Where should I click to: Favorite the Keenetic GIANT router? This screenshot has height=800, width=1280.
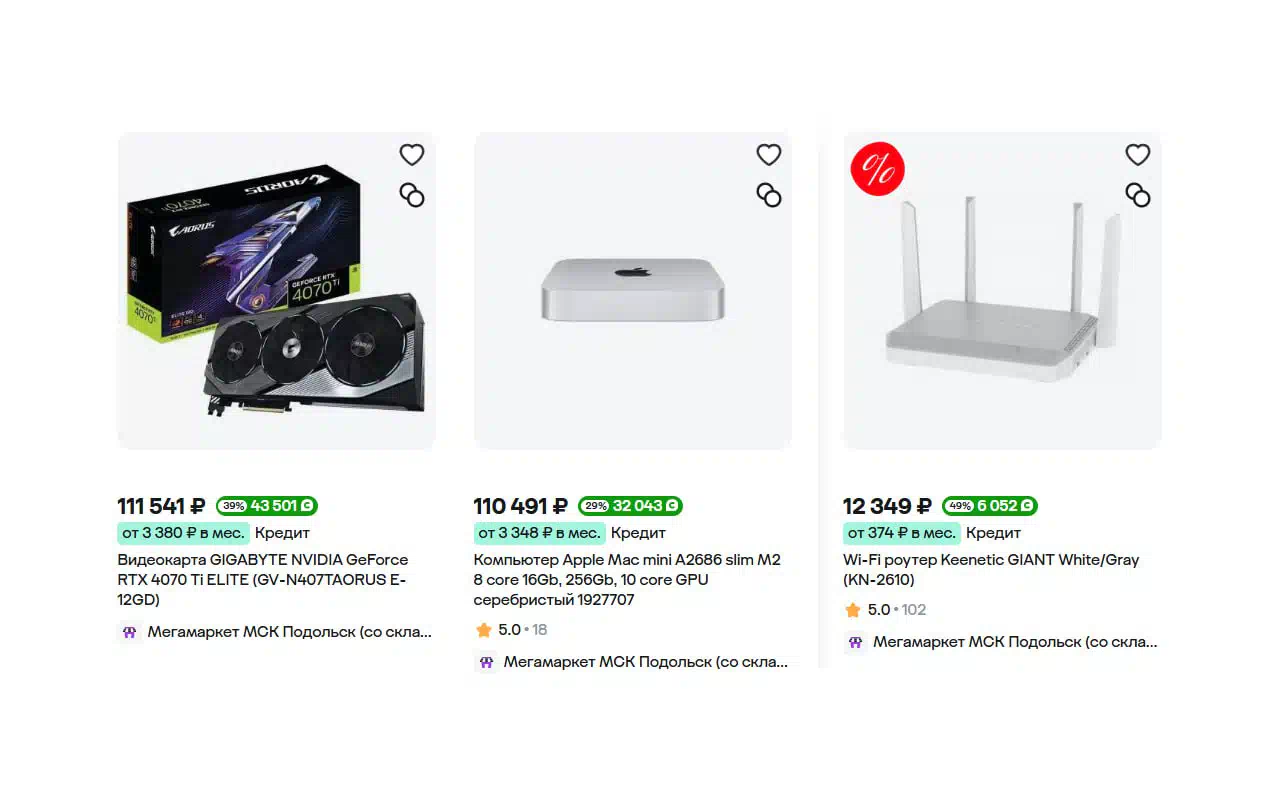click(x=1138, y=155)
